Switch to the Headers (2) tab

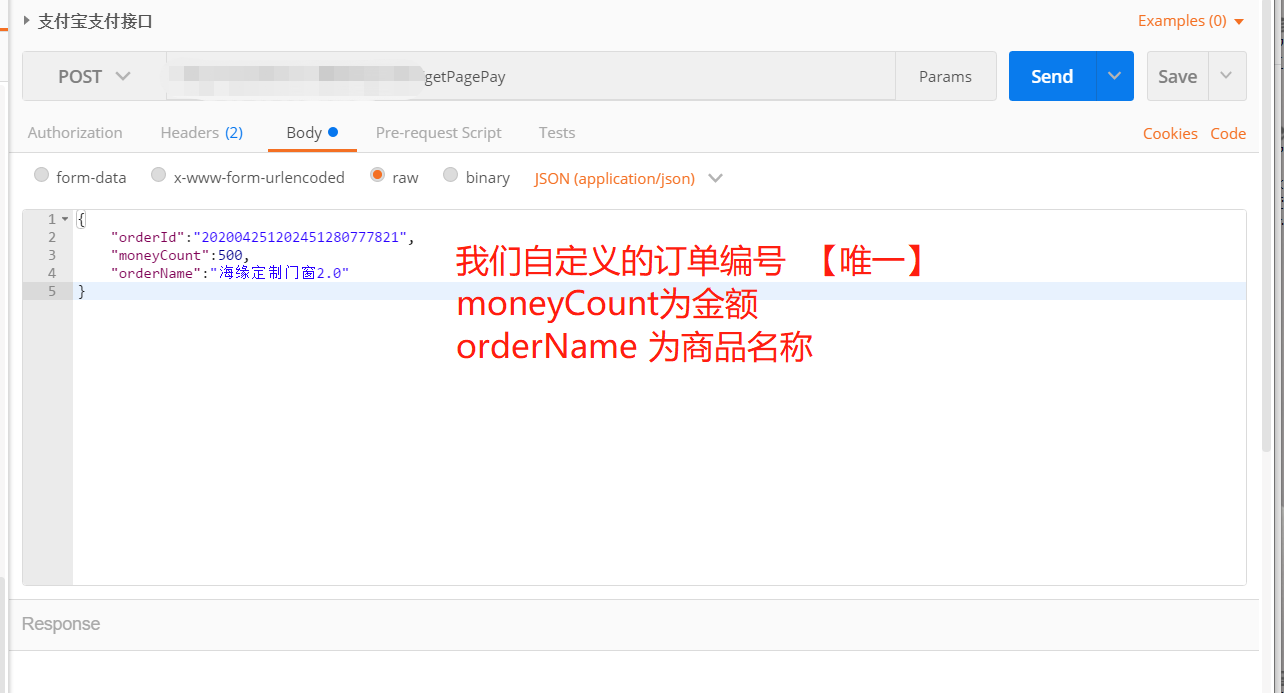point(201,132)
